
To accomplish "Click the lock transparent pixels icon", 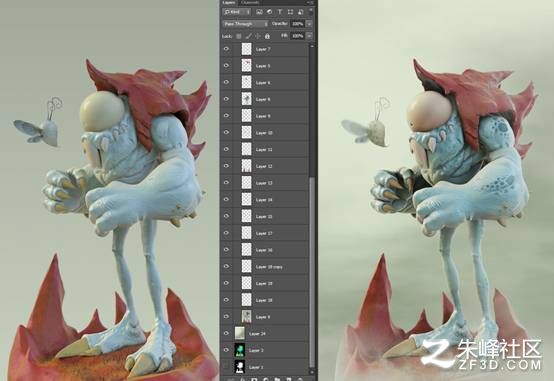I will point(239,36).
